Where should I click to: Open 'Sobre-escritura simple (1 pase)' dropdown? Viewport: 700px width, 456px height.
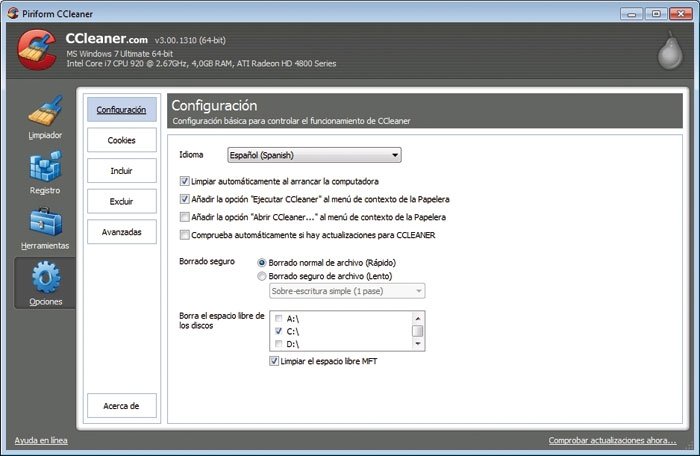click(x=347, y=291)
